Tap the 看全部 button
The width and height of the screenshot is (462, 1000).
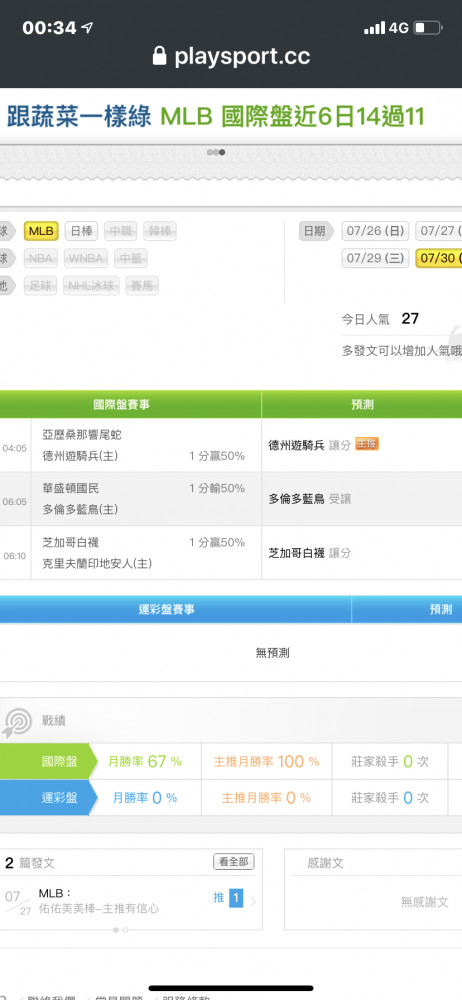[x=234, y=862]
